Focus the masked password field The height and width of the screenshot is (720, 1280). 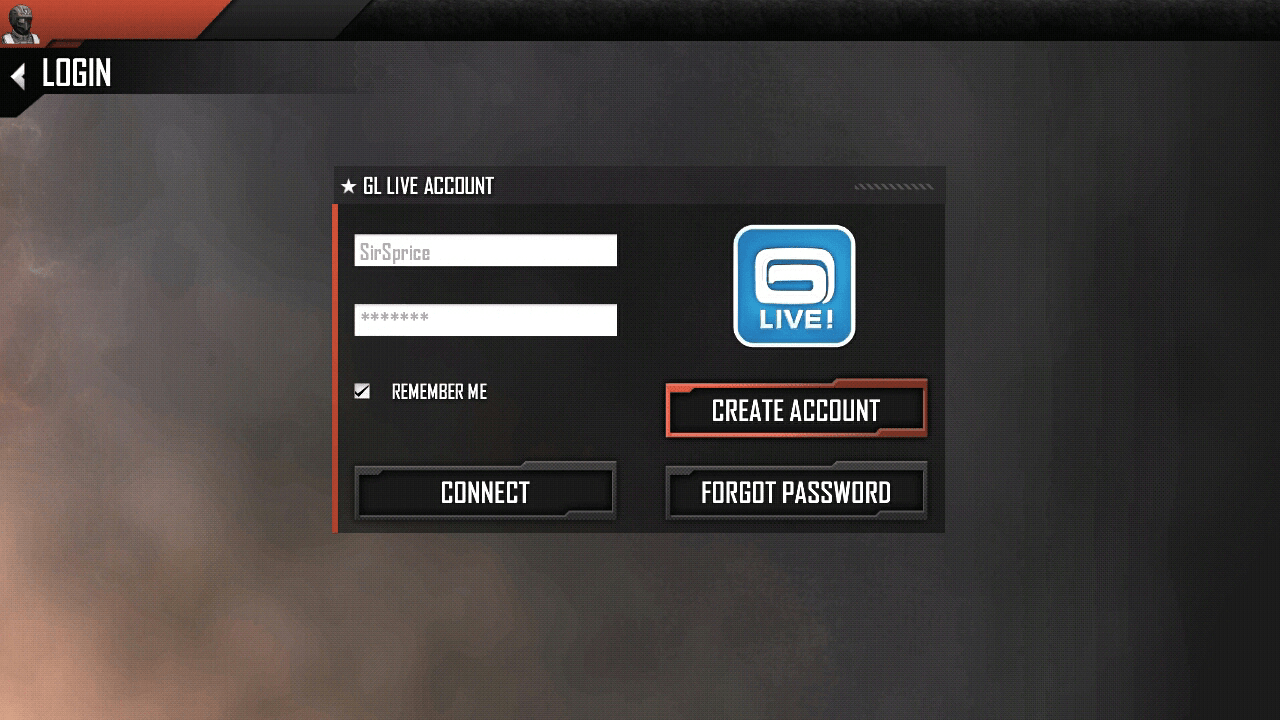(485, 320)
